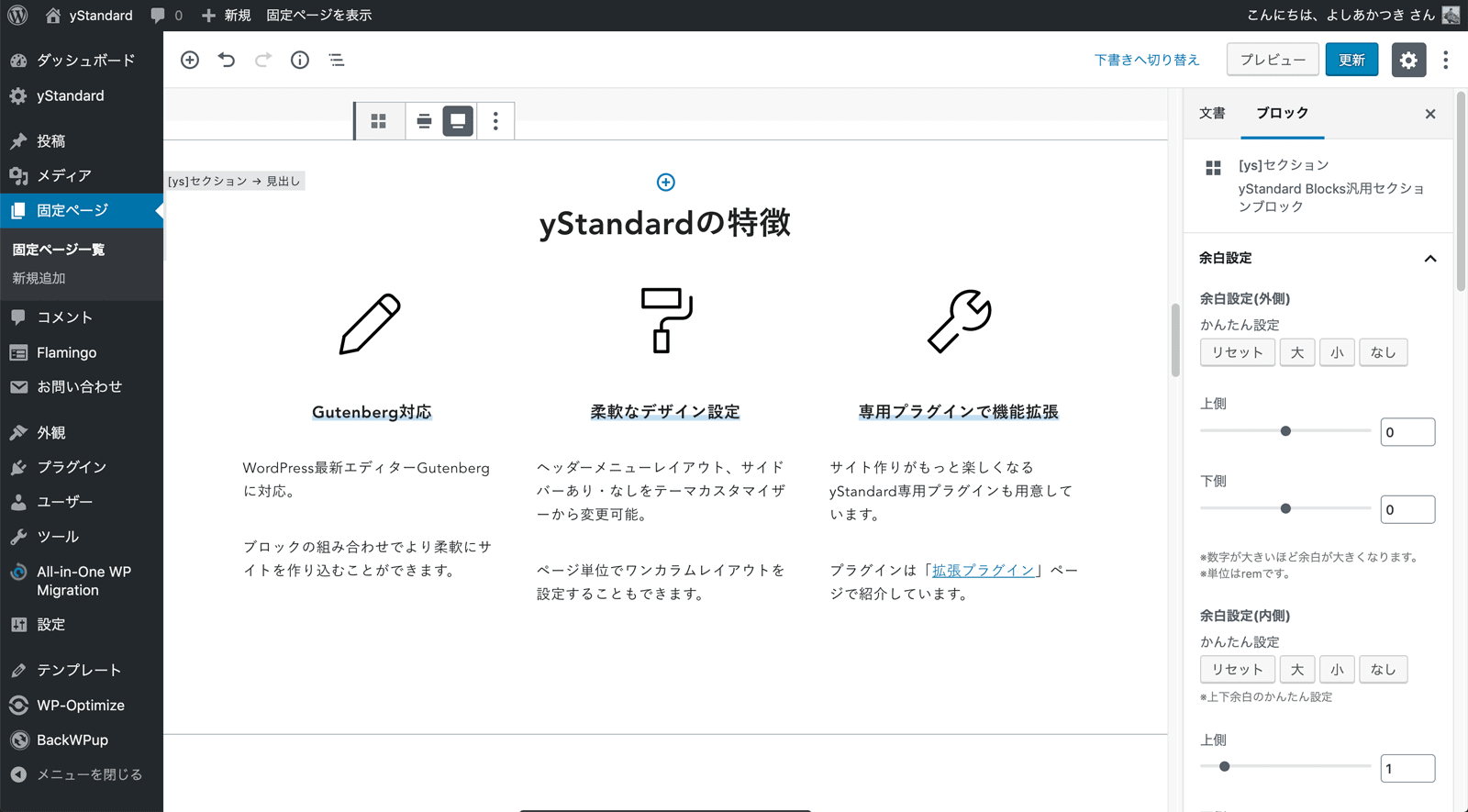
Task: Click the circled plus inserter above heading
Action: tap(666, 183)
